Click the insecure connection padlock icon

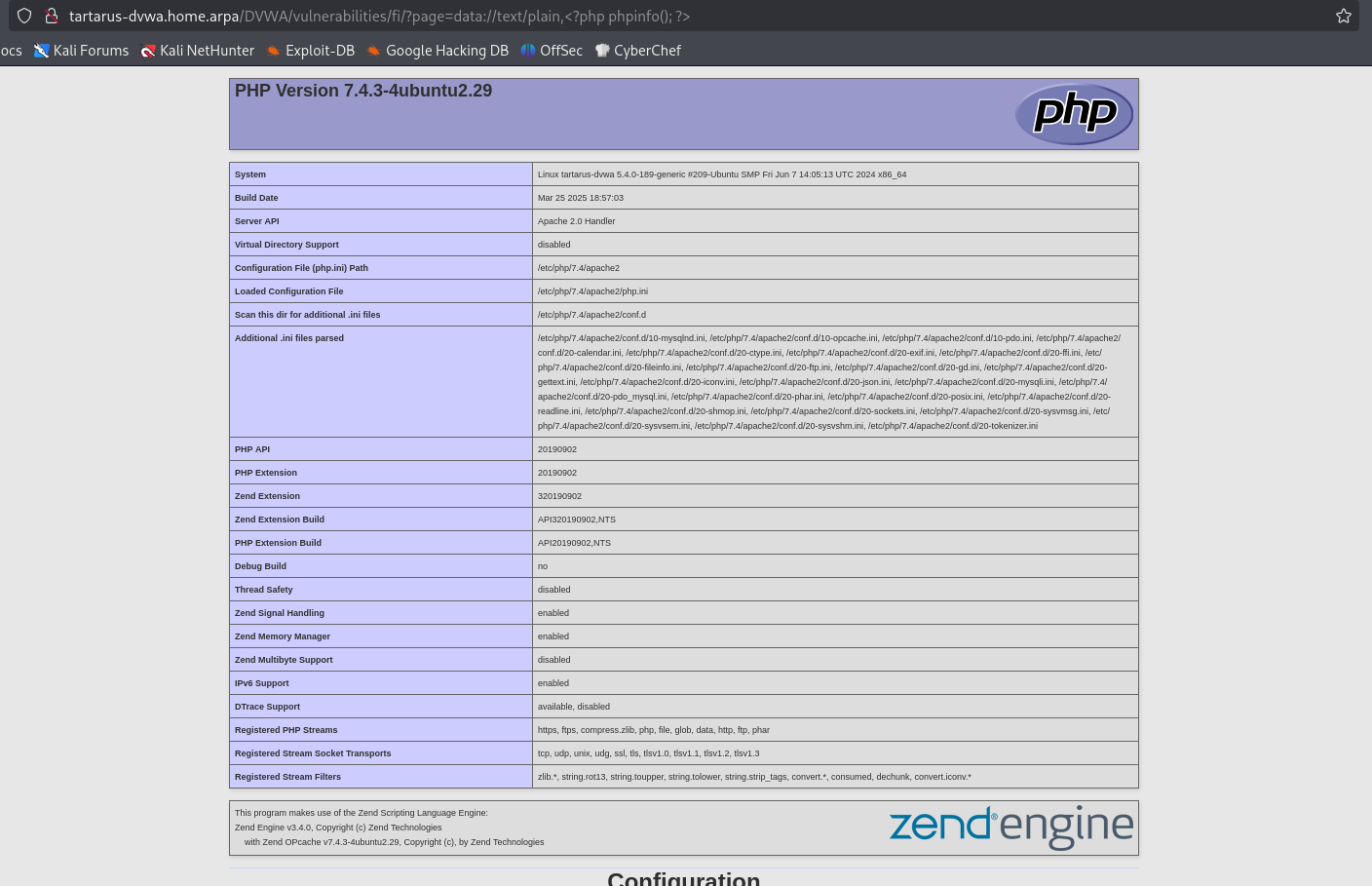(x=52, y=16)
